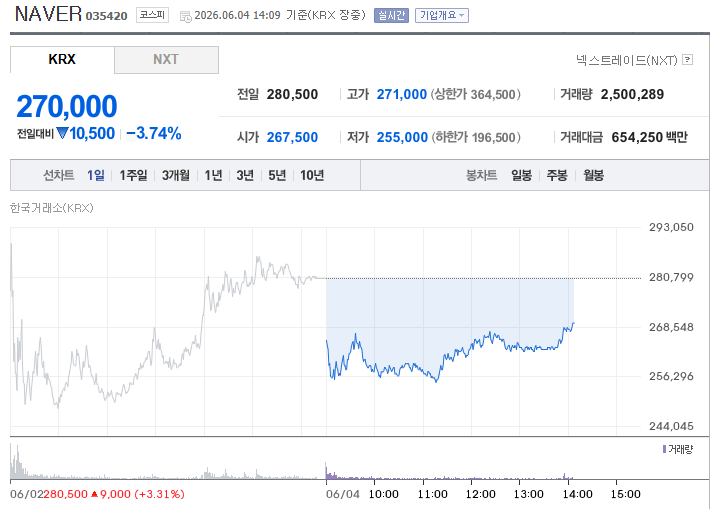Select the 3개월 line chart period
The image size is (710, 509).
176,175
